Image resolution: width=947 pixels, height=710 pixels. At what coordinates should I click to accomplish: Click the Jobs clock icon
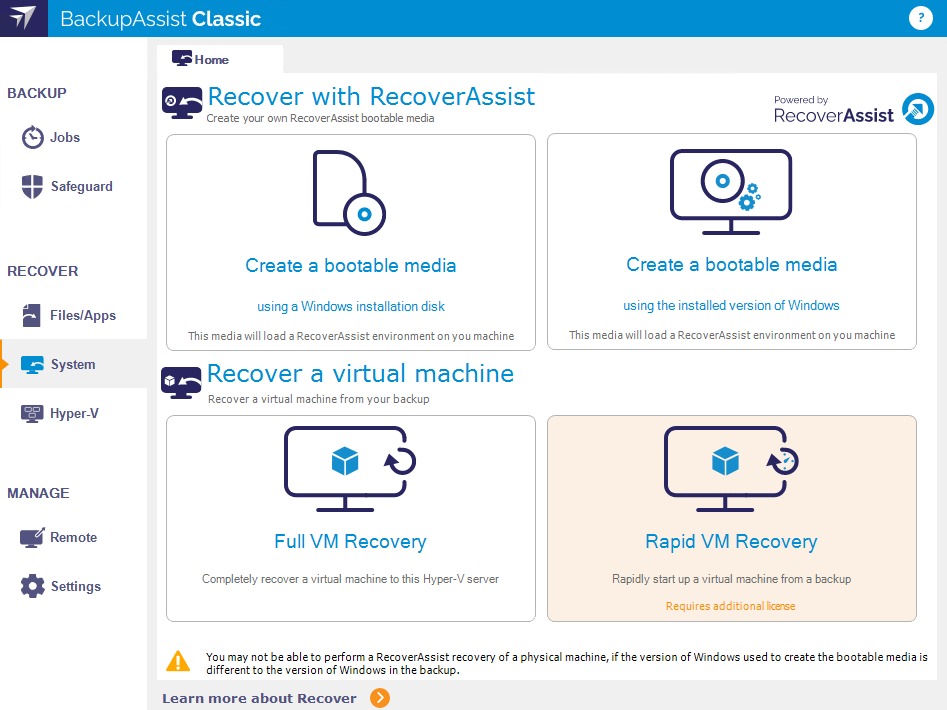coord(33,137)
